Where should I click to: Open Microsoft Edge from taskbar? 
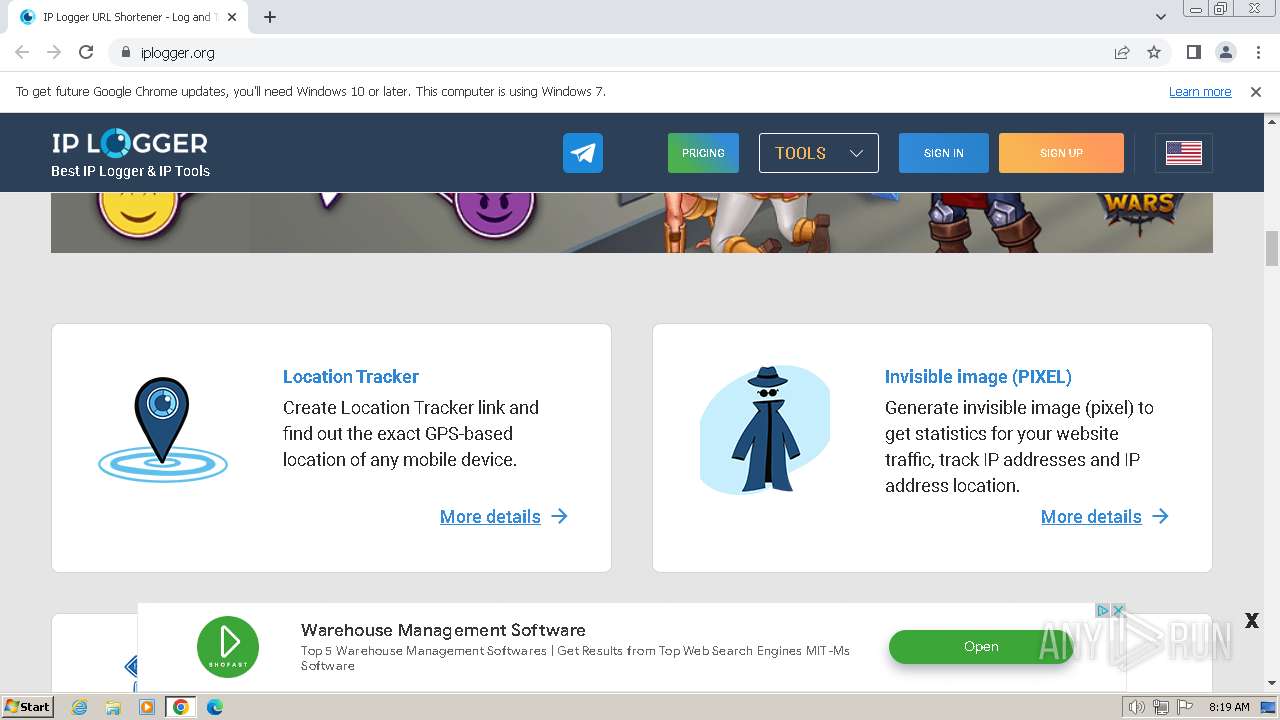214,707
